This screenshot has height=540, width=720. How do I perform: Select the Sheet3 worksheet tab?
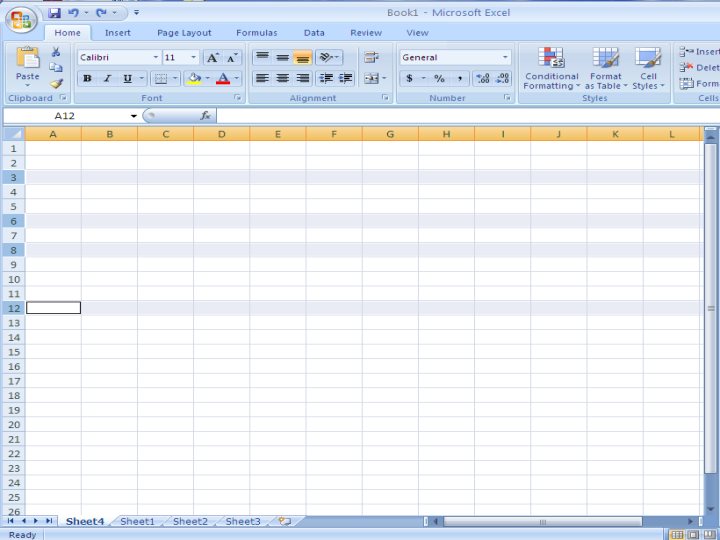click(x=243, y=521)
